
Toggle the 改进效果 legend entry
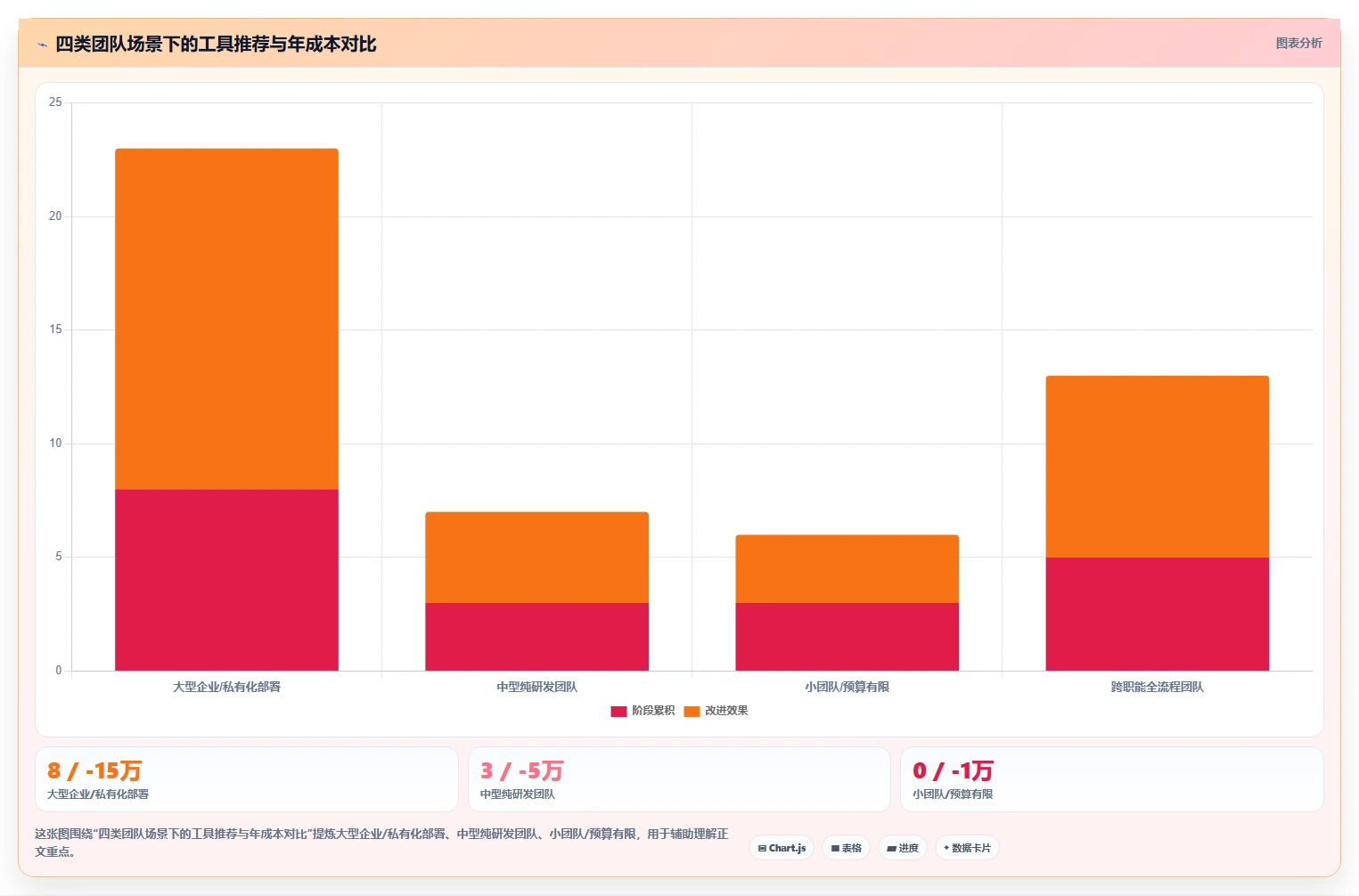(x=716, y=711)
